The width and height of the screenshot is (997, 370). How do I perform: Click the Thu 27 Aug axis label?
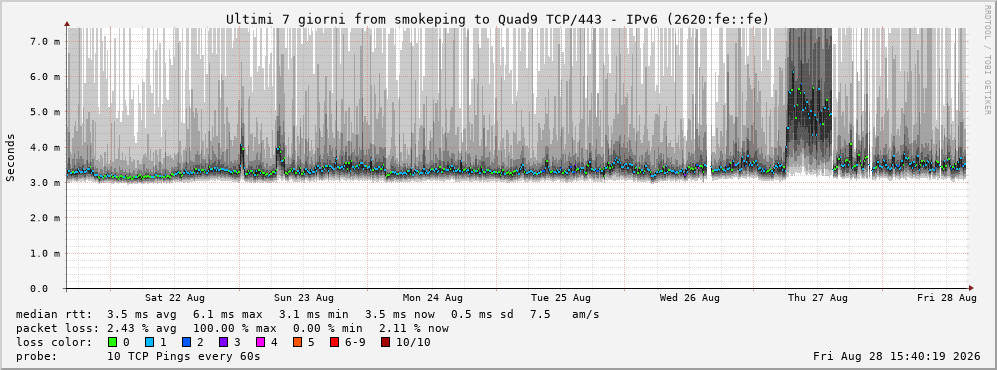(x=818, y=298)
